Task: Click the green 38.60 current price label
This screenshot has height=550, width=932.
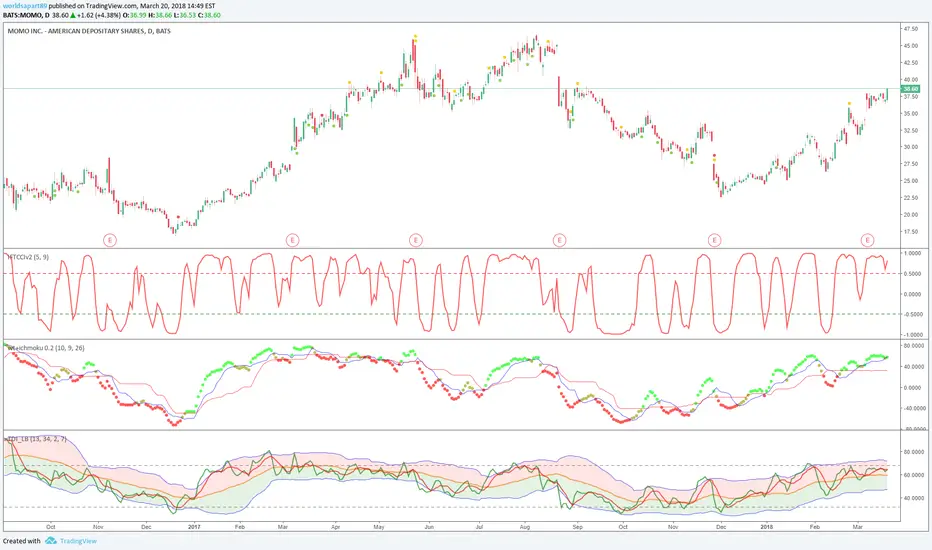Action: (x=910, y=89)
